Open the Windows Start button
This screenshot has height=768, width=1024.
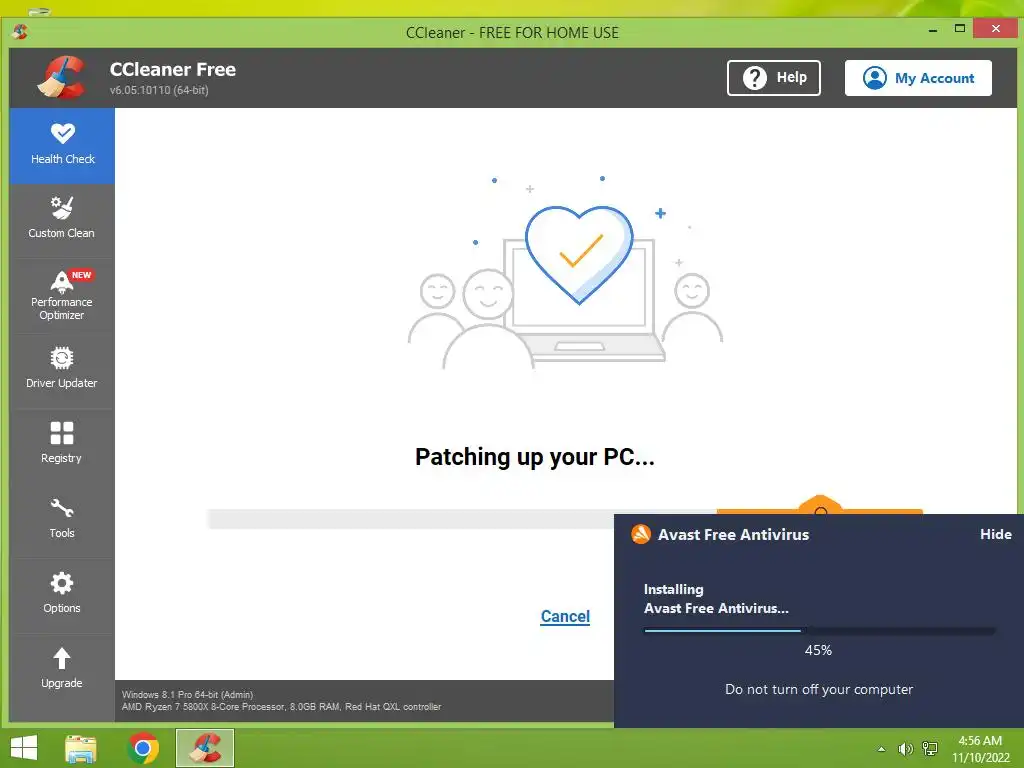[x=24, y=748]
